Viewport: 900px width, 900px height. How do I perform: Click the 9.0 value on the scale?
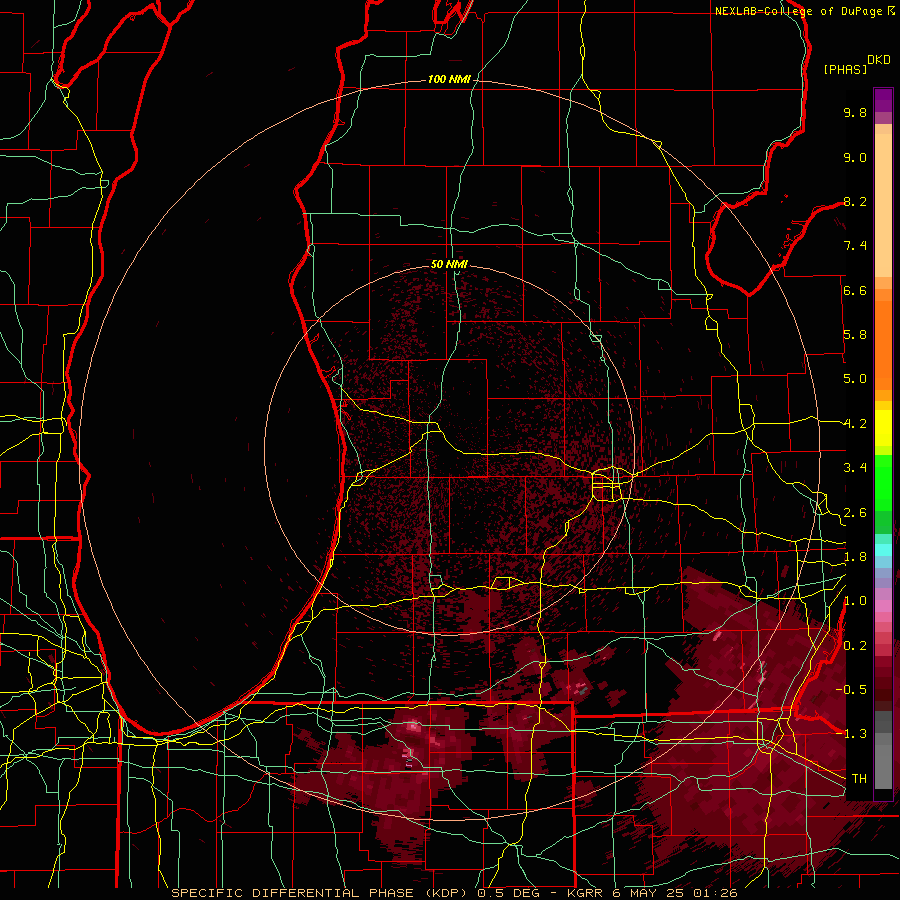[x=855, y=157]
